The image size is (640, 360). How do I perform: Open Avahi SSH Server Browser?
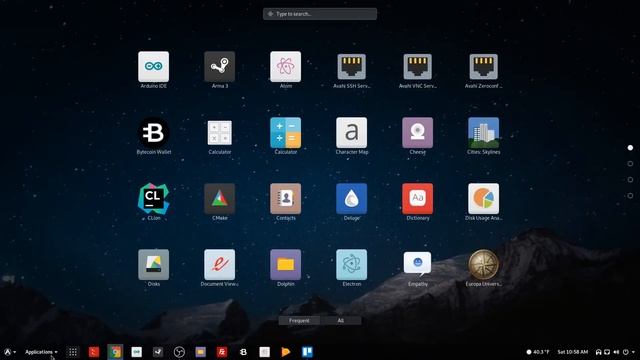pos(351,67)
